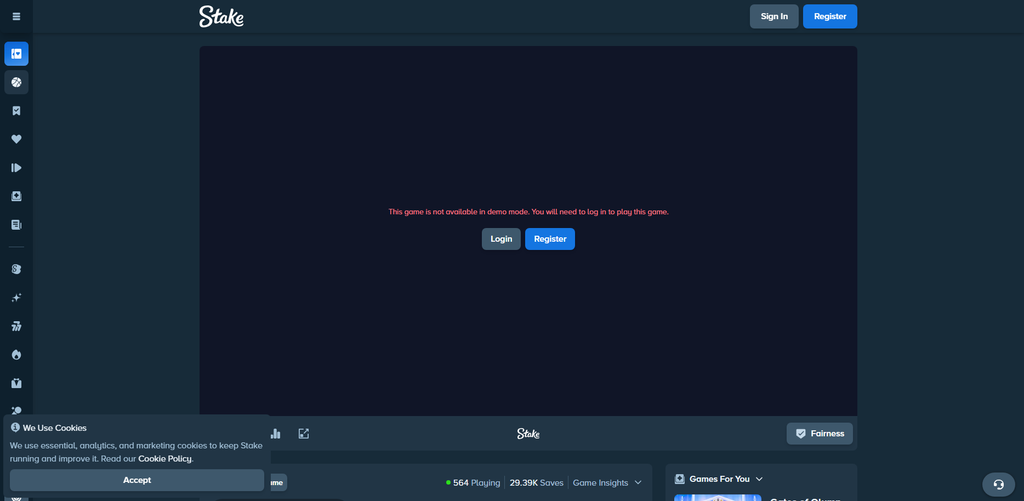Select the Casino cards icon in sidebar
The image size is (1024, 501).
[x=16, y=54]
